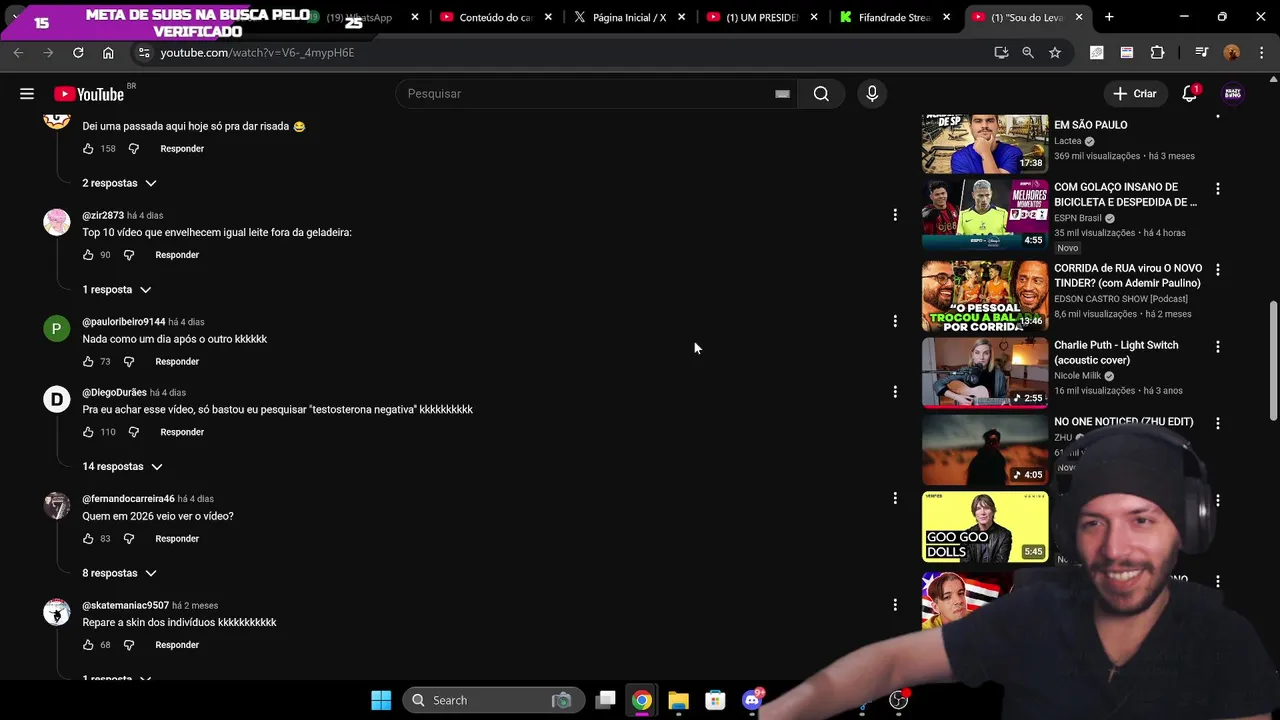This screenshot has width=1280, height=720.
Task: Open @skatemaniac9507 channel link
Action: point(125,606)
